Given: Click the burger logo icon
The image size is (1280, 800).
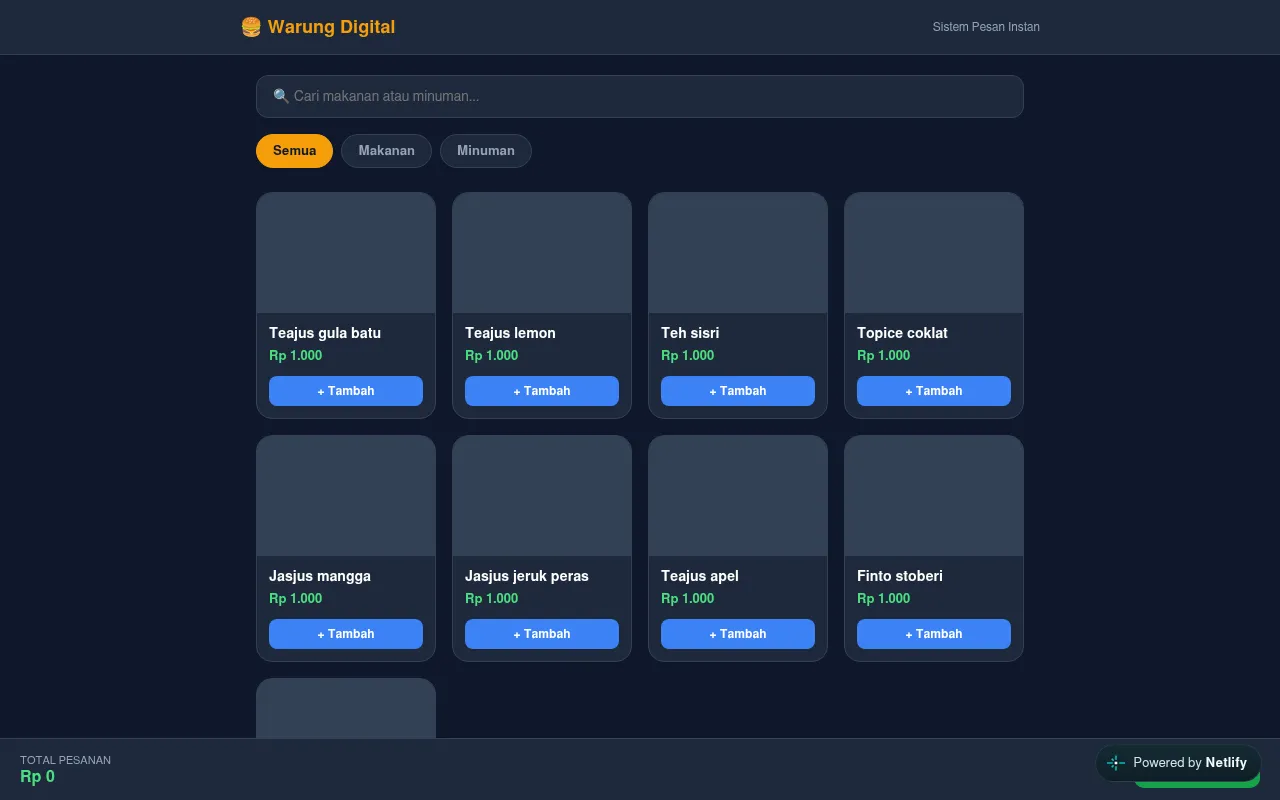Looking at the screenshot, I should [x=251, y=27].
